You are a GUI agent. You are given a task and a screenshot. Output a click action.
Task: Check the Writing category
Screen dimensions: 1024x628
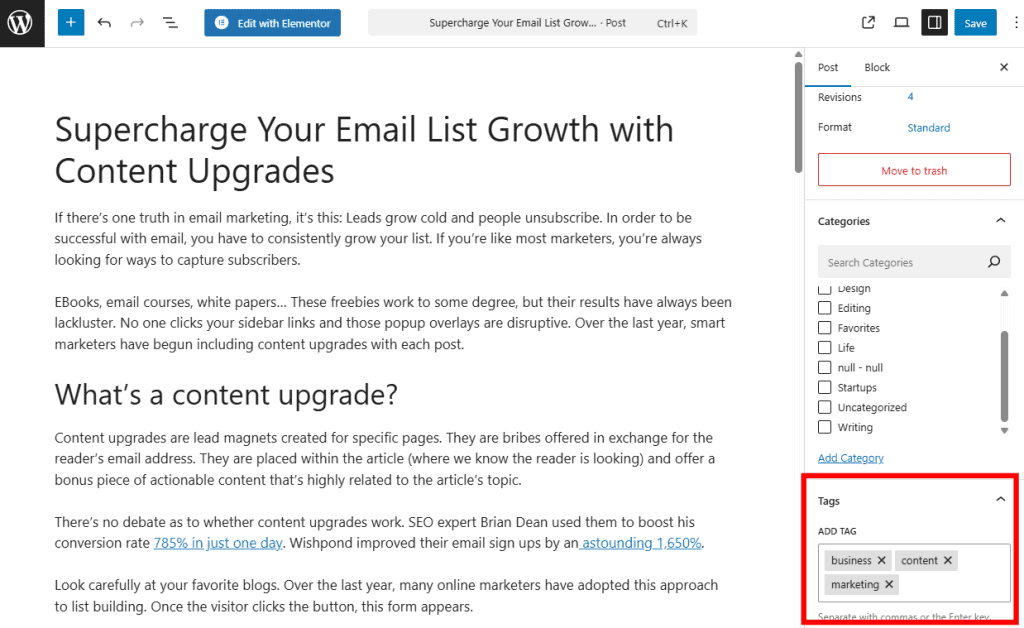[x=825, y=427]
